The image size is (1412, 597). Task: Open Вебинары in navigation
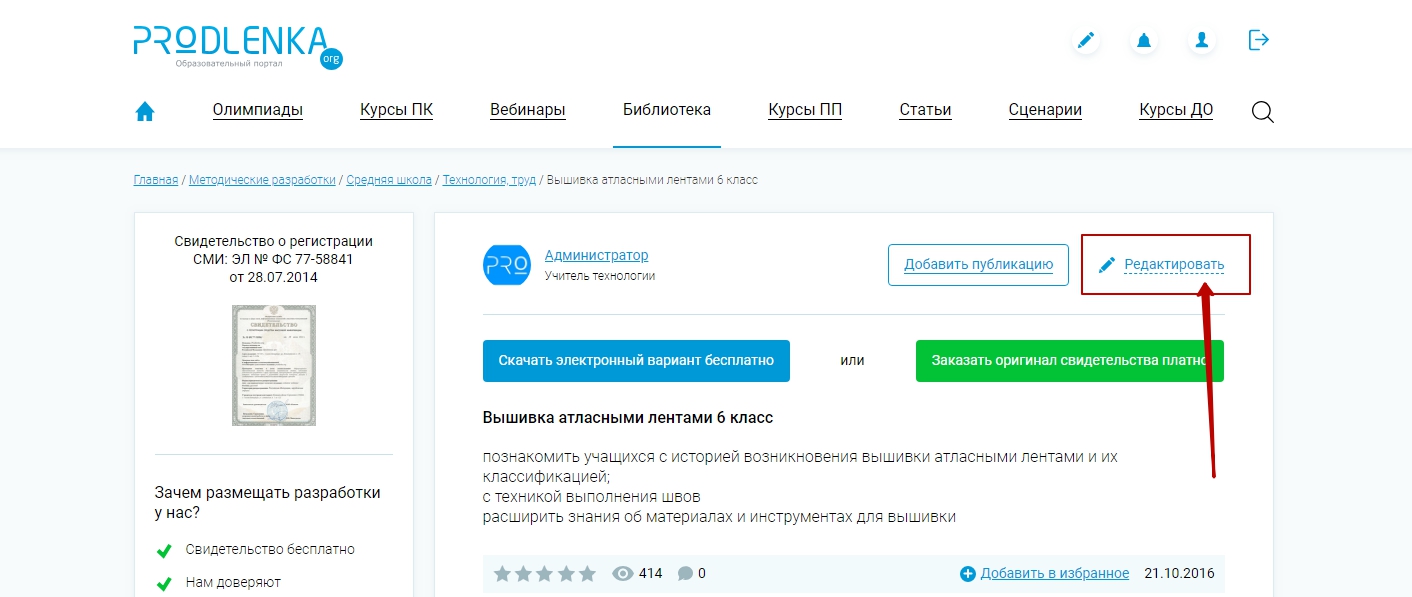pyautogui.click(x=528, y=110)
